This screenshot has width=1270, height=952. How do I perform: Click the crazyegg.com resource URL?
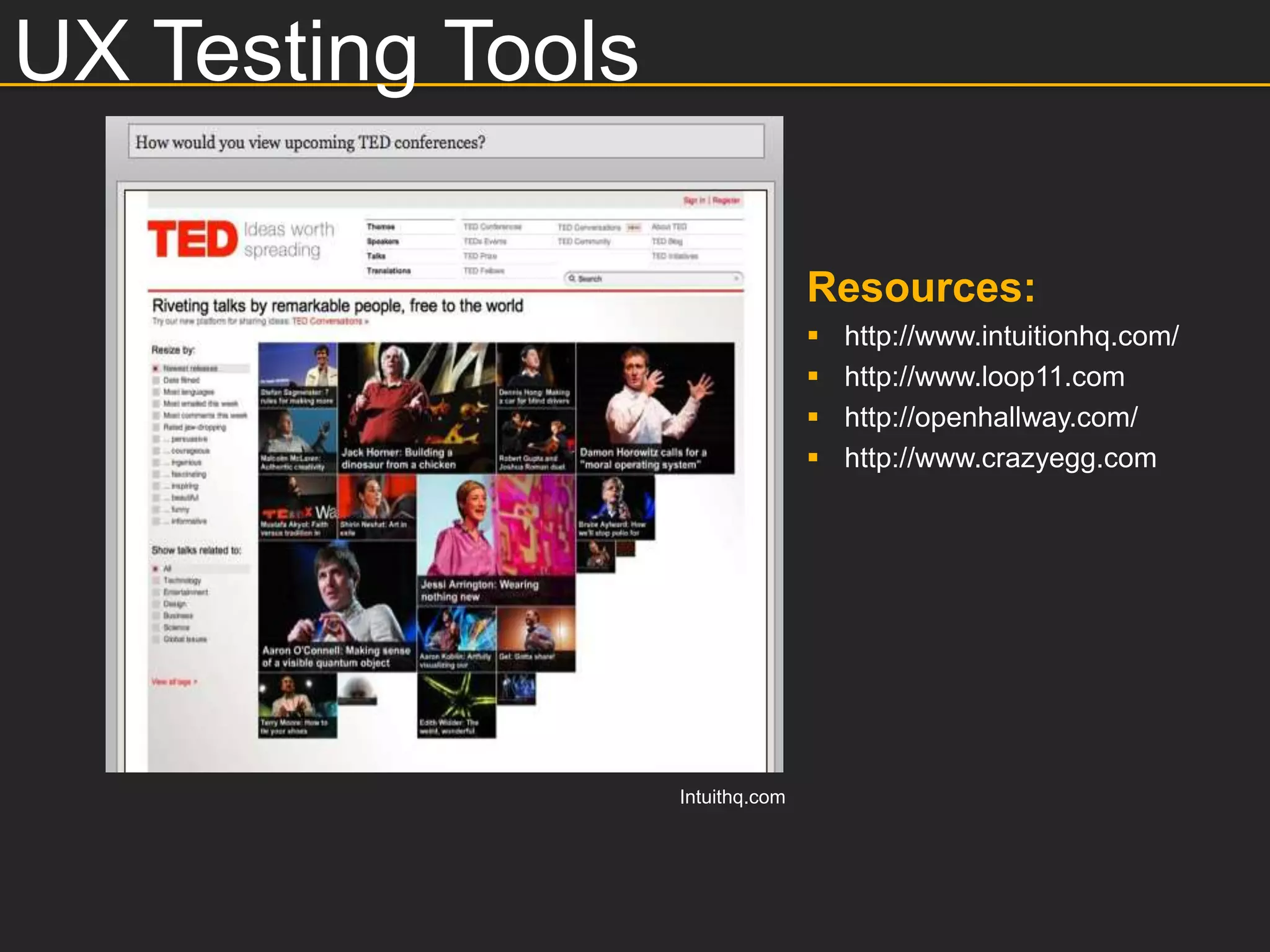point(1000,458)
